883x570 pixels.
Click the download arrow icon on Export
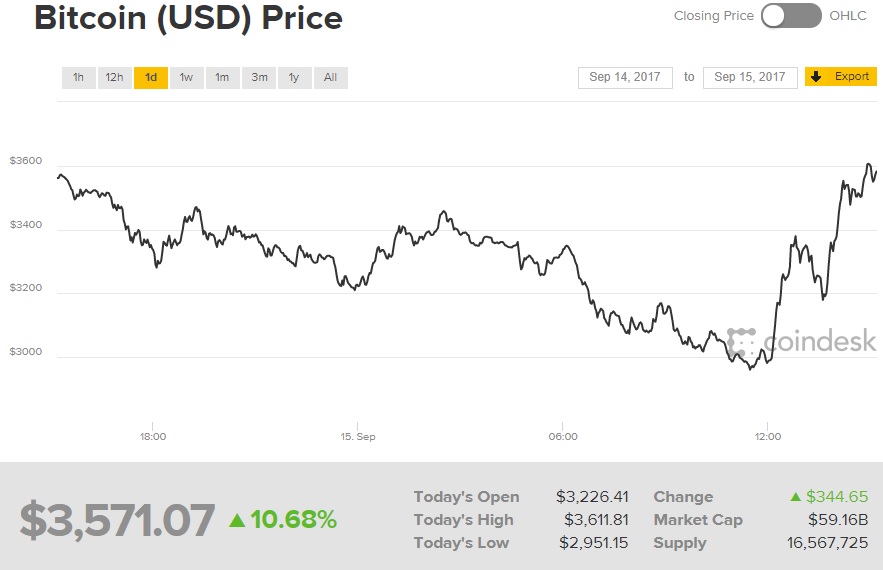click(816, 77)
